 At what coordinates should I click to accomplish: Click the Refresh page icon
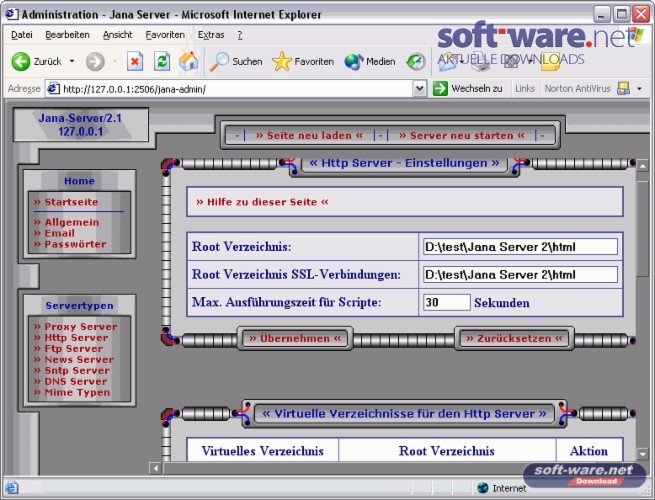[x=162, y=62]
